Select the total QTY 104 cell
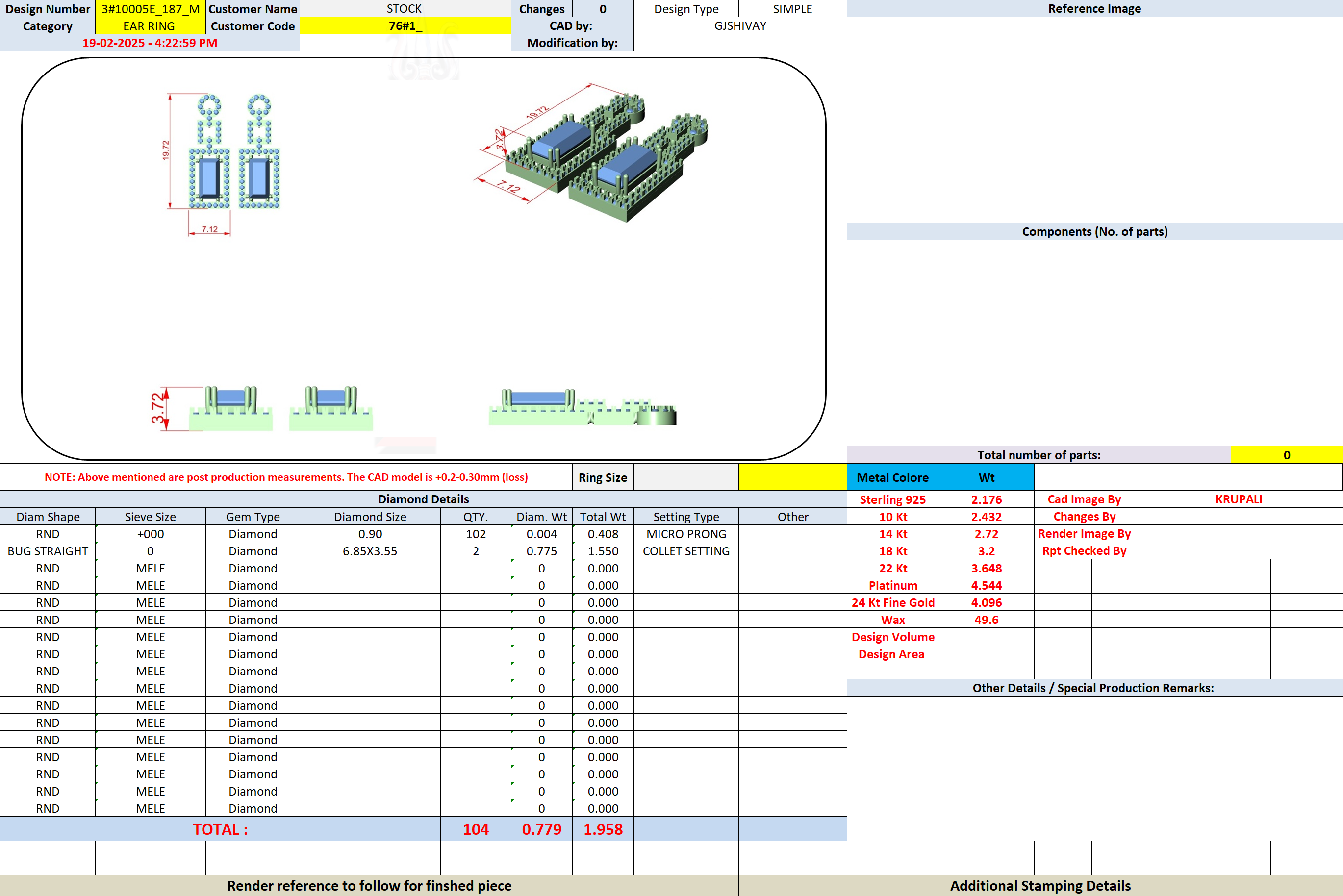 point(476,829)
